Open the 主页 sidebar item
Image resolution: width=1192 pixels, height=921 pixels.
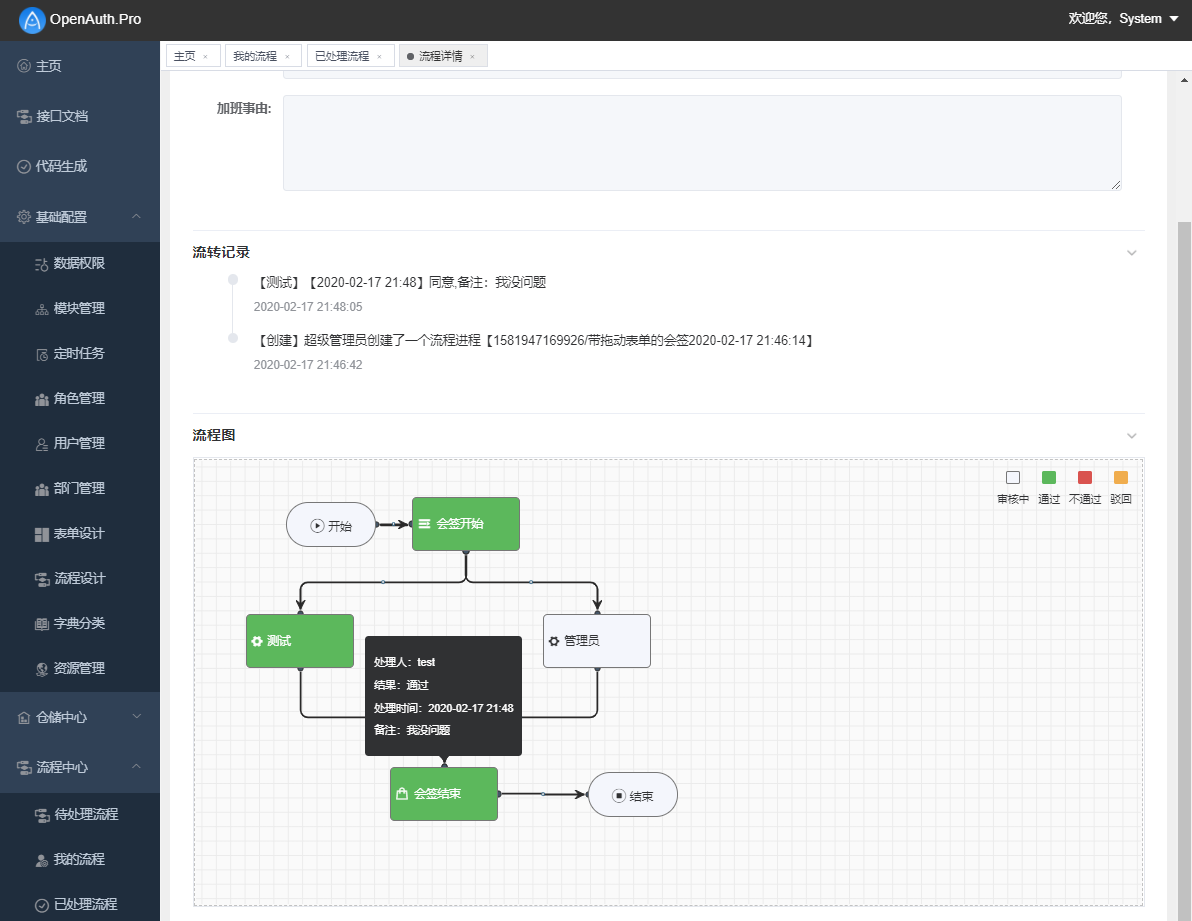(80, 66)
